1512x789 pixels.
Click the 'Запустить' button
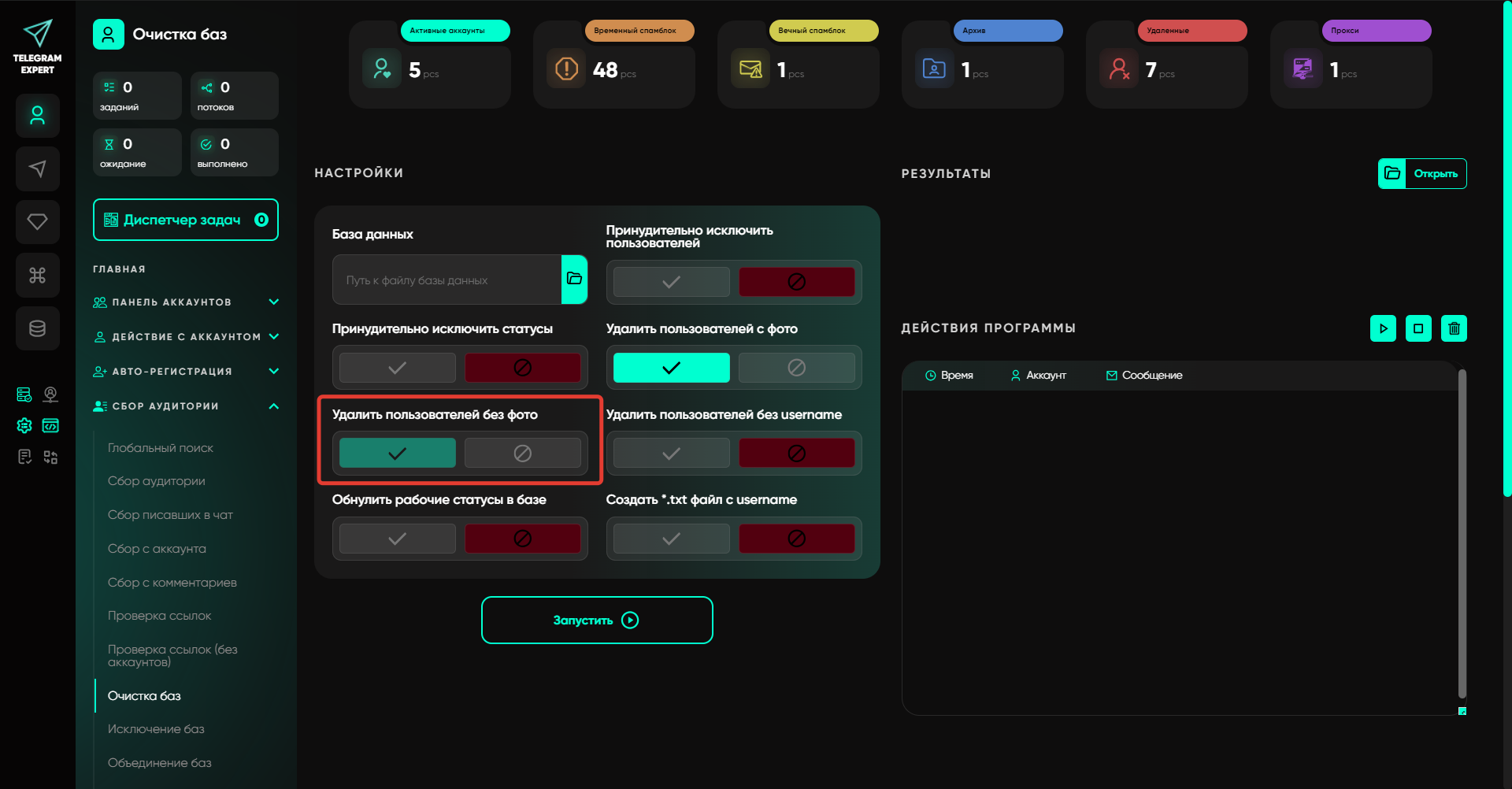[x=597, y=620]
